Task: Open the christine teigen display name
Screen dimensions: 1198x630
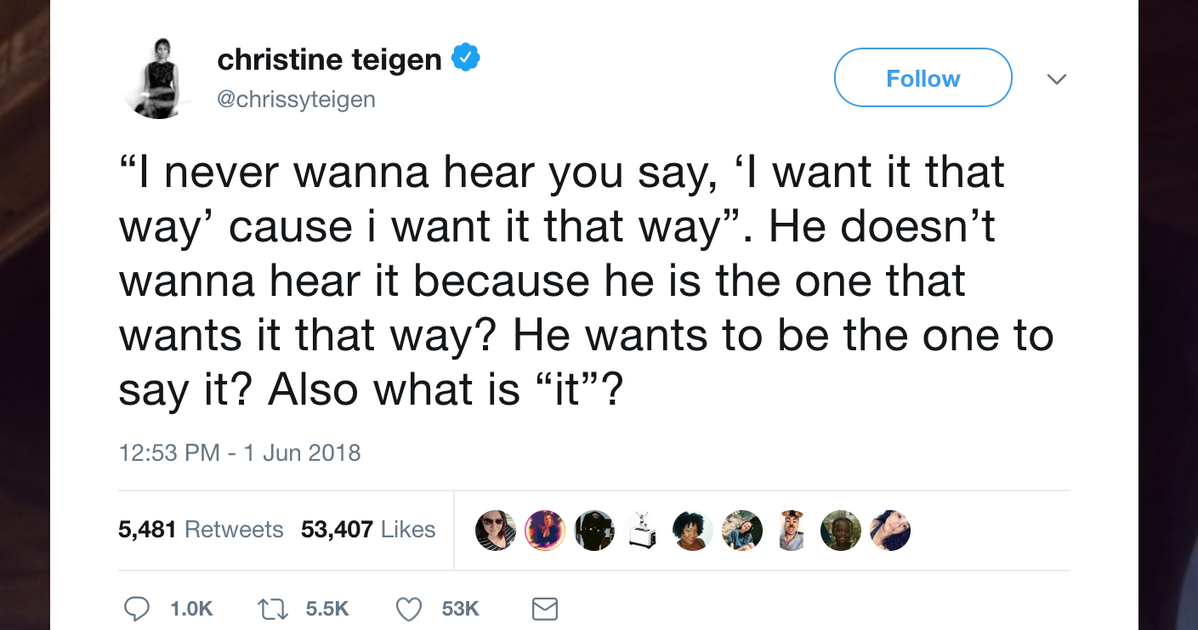Action: coord(329,60)
